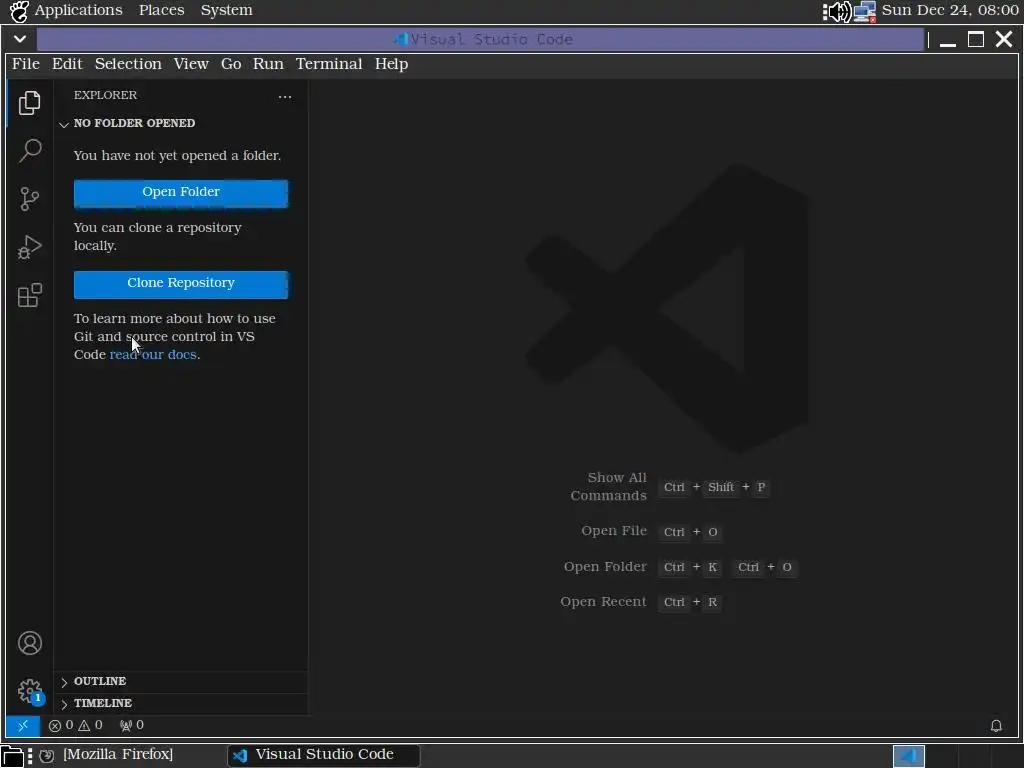Click the Clone Repository button
The width and height of the screenshot is (1024, 768).
[x=181, y=284]
